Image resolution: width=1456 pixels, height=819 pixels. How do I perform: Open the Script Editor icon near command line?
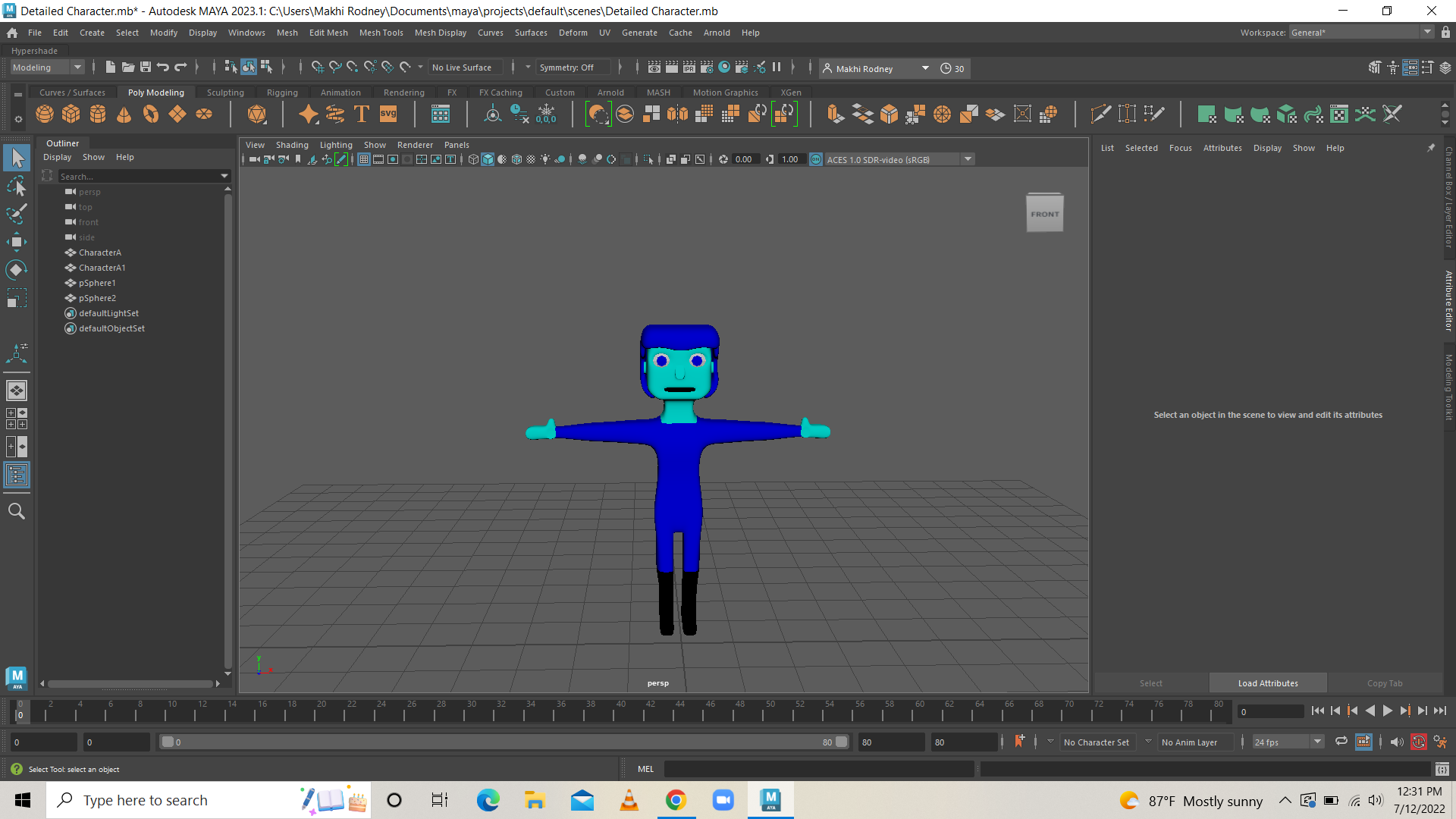(1442, 769)
